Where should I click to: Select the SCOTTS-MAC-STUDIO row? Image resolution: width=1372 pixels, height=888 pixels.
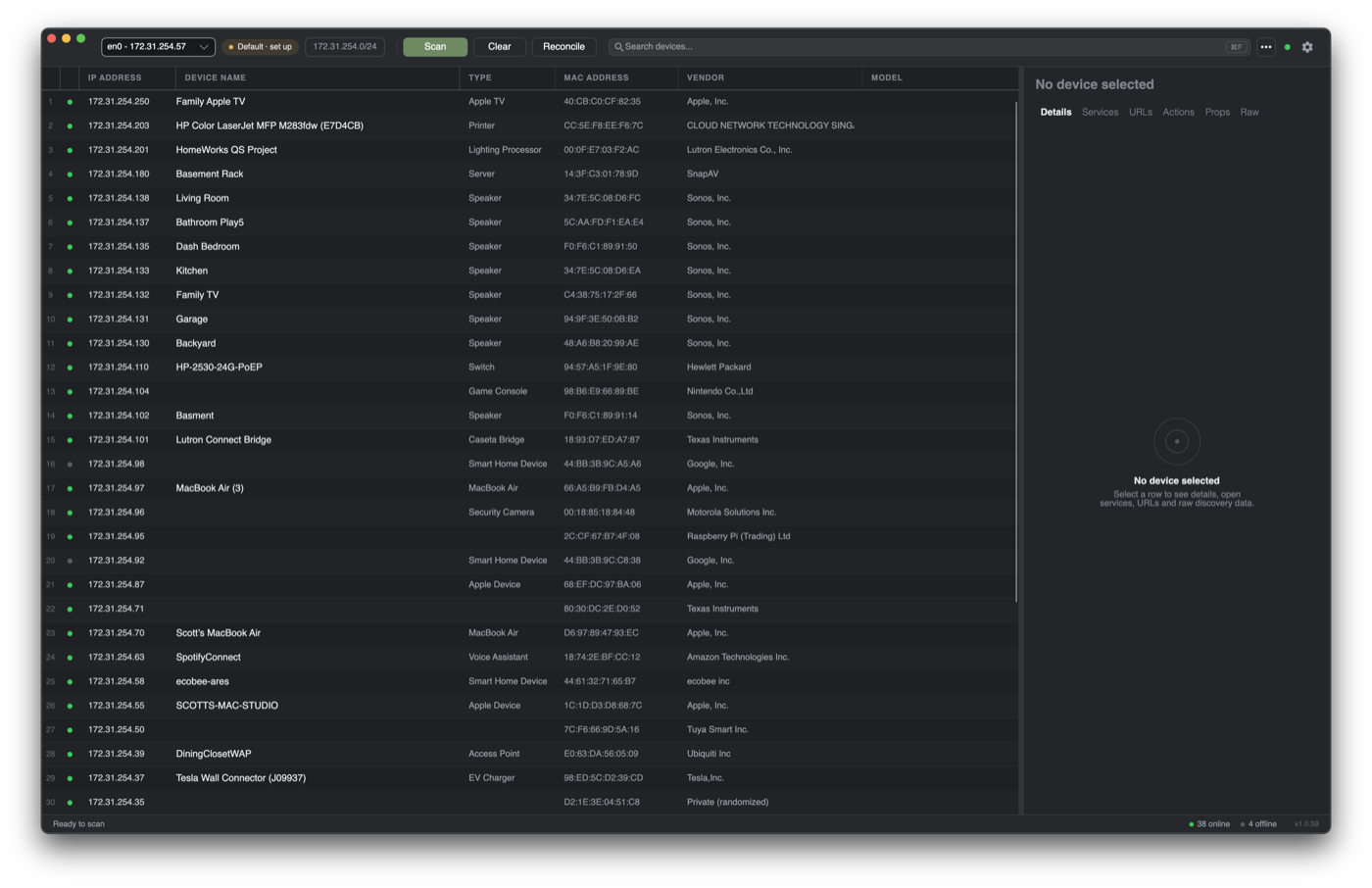click(x=529, y=706)
